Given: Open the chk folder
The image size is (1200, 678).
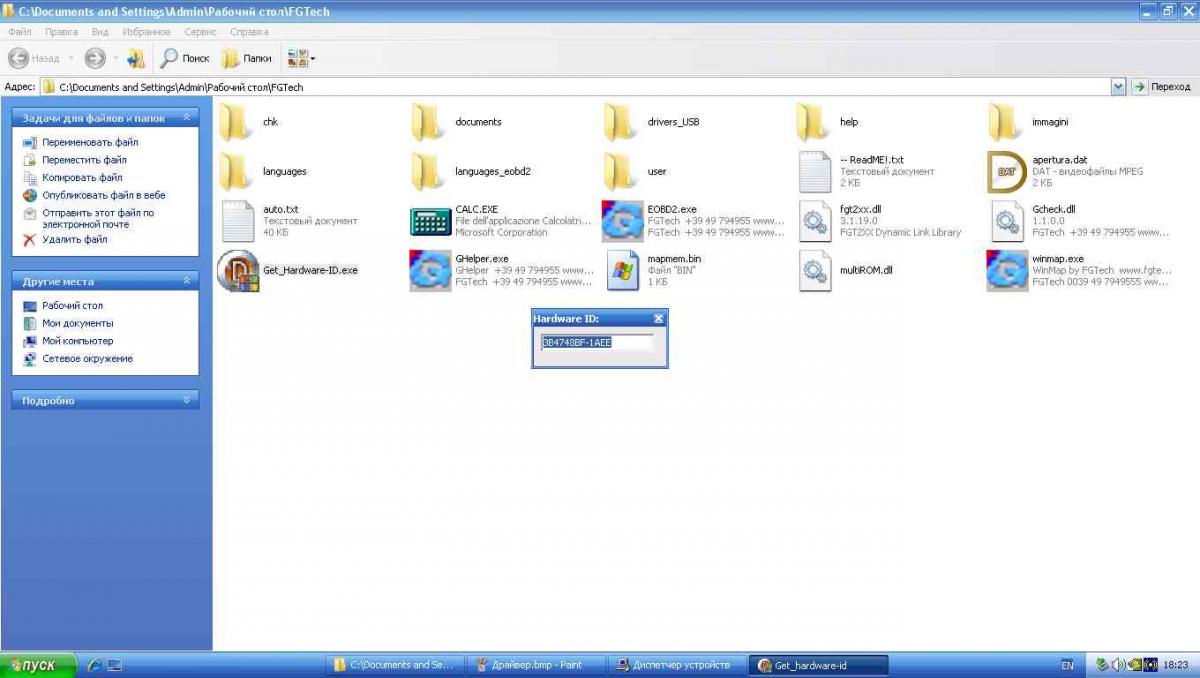Looking at the screenshot, I should [x=237, y=122].
